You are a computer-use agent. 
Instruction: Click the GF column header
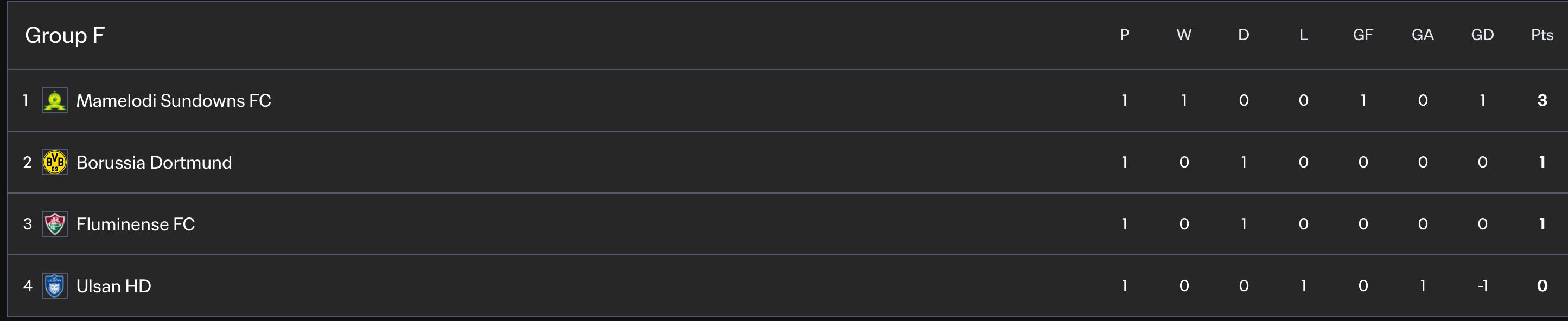1363,35
